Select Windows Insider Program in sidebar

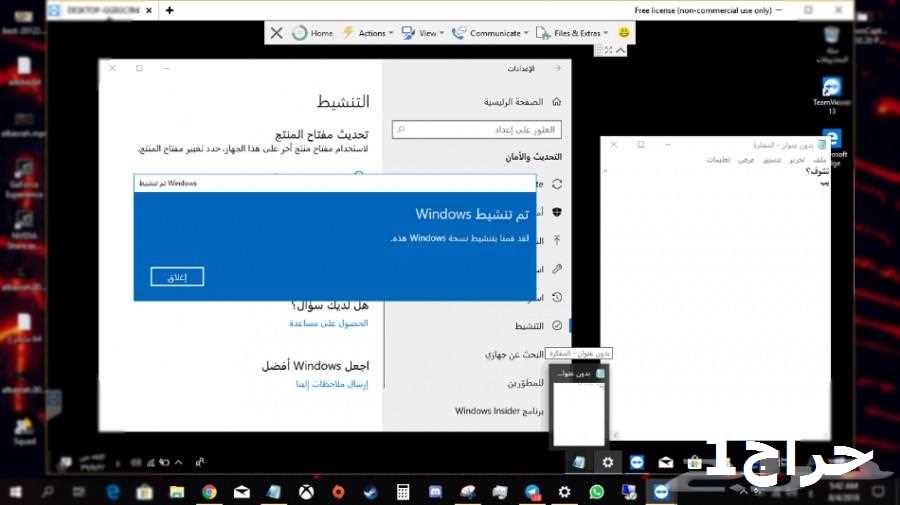pyautogui.click(x=499, y=411)
